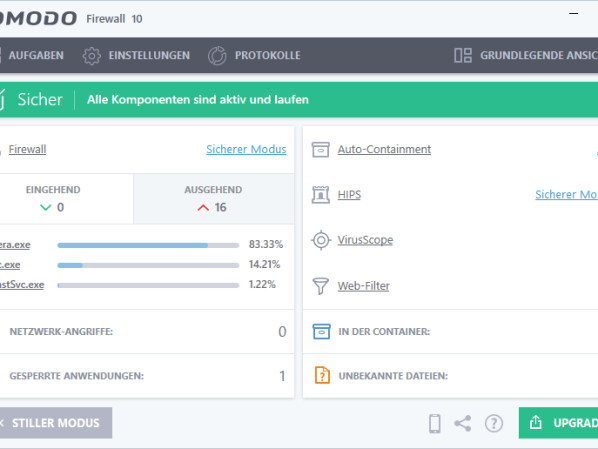
Task: Click the Netzwerk-Angriffe count 0
Action: 282,332
